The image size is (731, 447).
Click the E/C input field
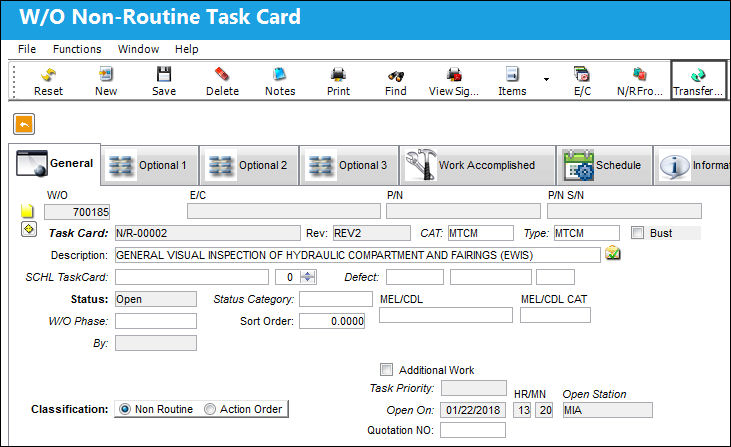pyautogui.click(x=284, y=211)
